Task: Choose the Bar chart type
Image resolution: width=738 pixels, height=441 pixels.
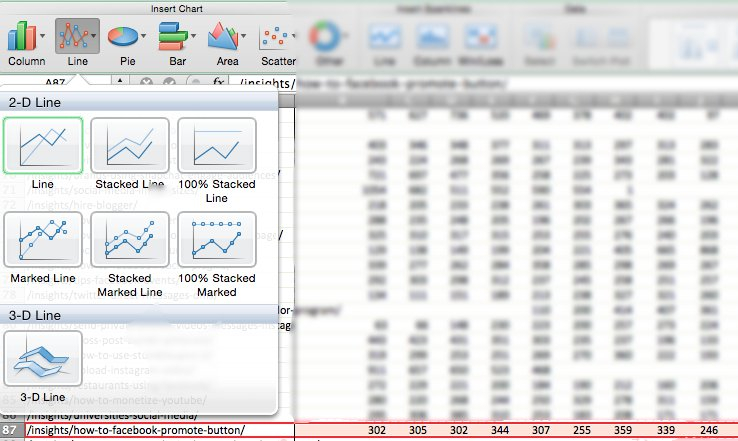Action: click(176, 43)
